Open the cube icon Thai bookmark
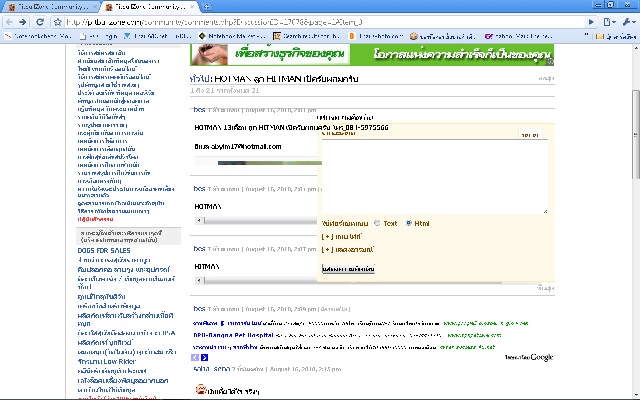This screenshot has height=400, width=640. tap(442, 36)
